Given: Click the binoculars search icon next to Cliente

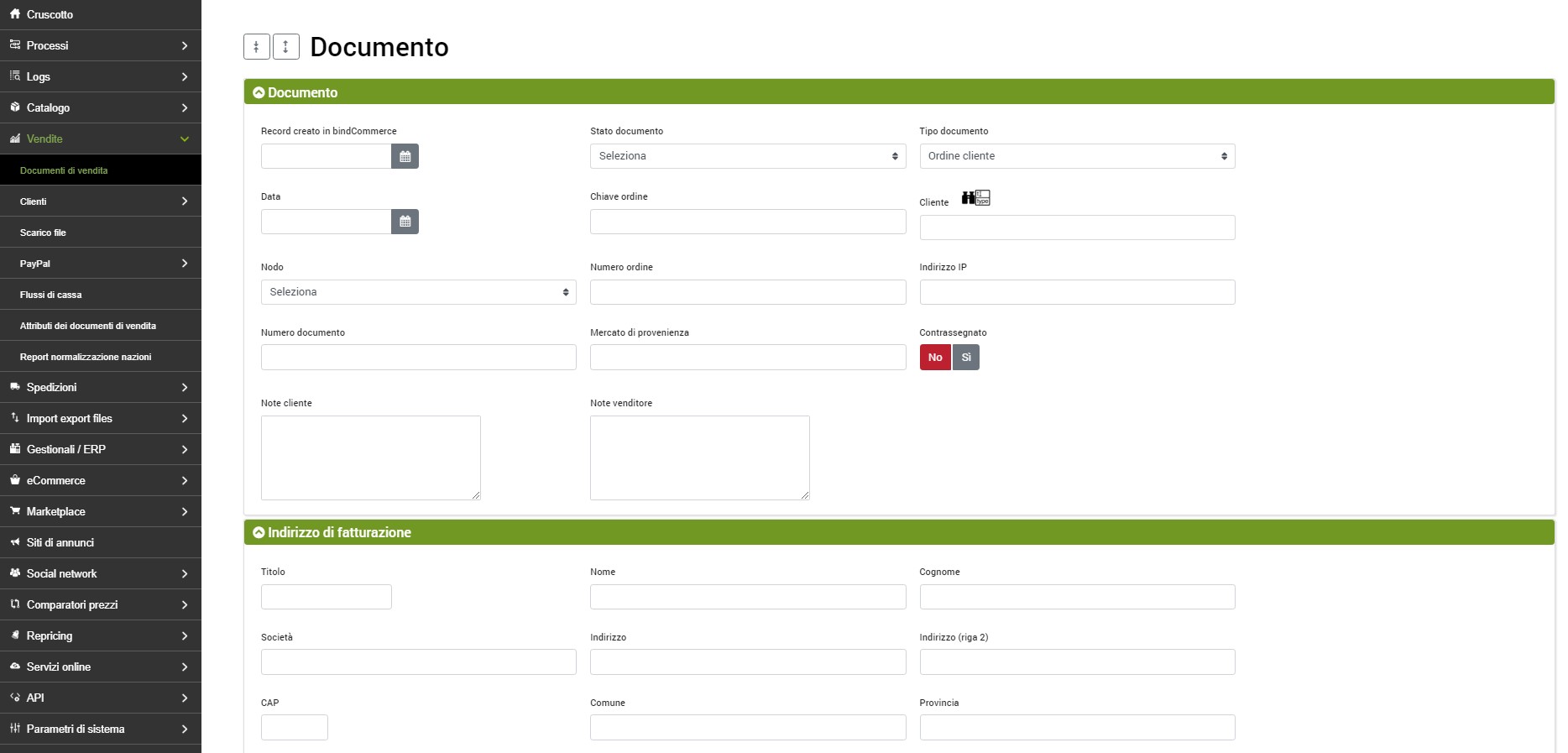Looking at the screenshot, I should click(969, 198).
